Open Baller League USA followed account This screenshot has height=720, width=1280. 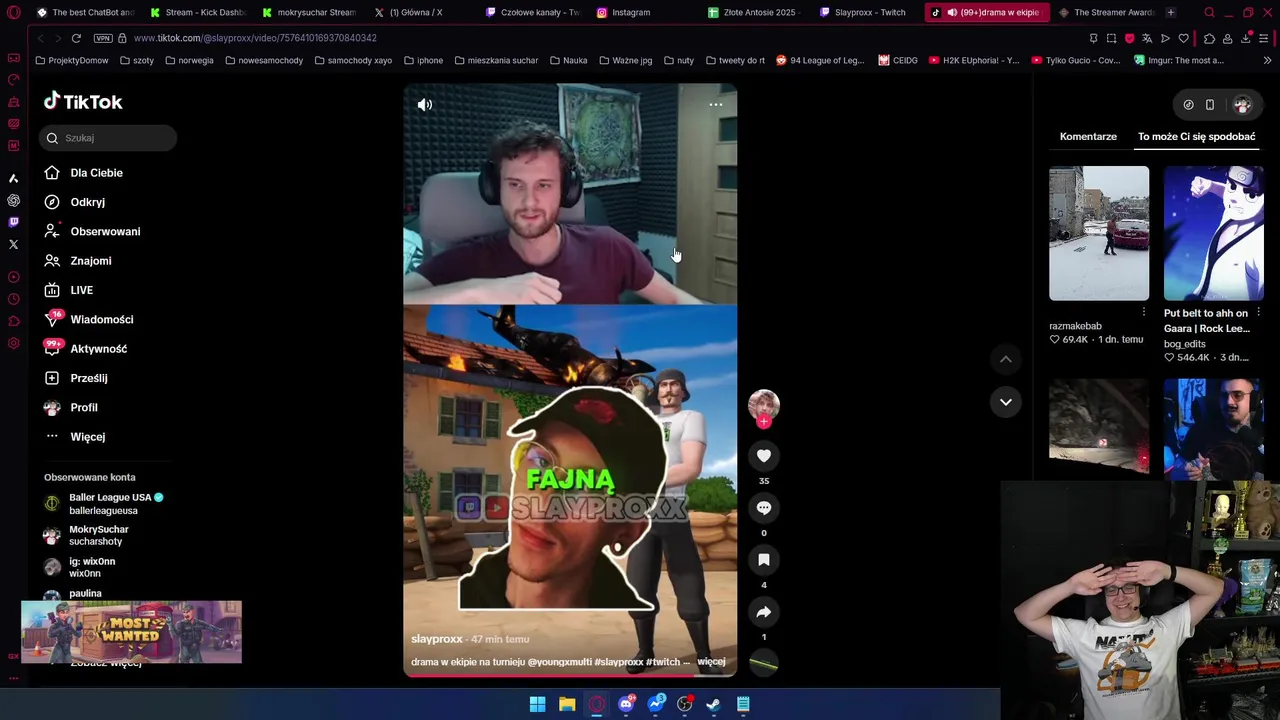(x=104, y=503)
